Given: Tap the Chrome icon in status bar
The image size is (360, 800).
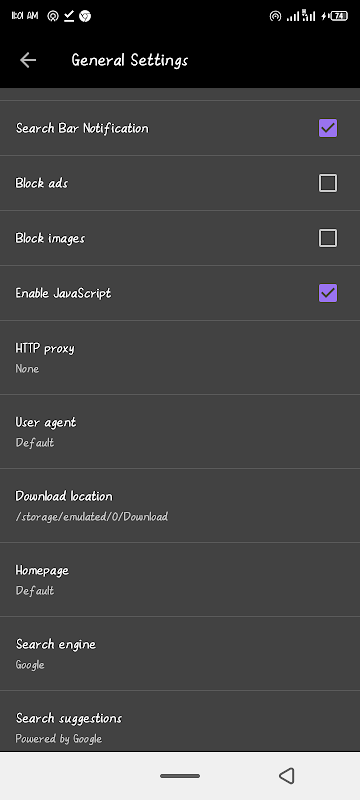Looking at the screenshot, I should 85,16.
